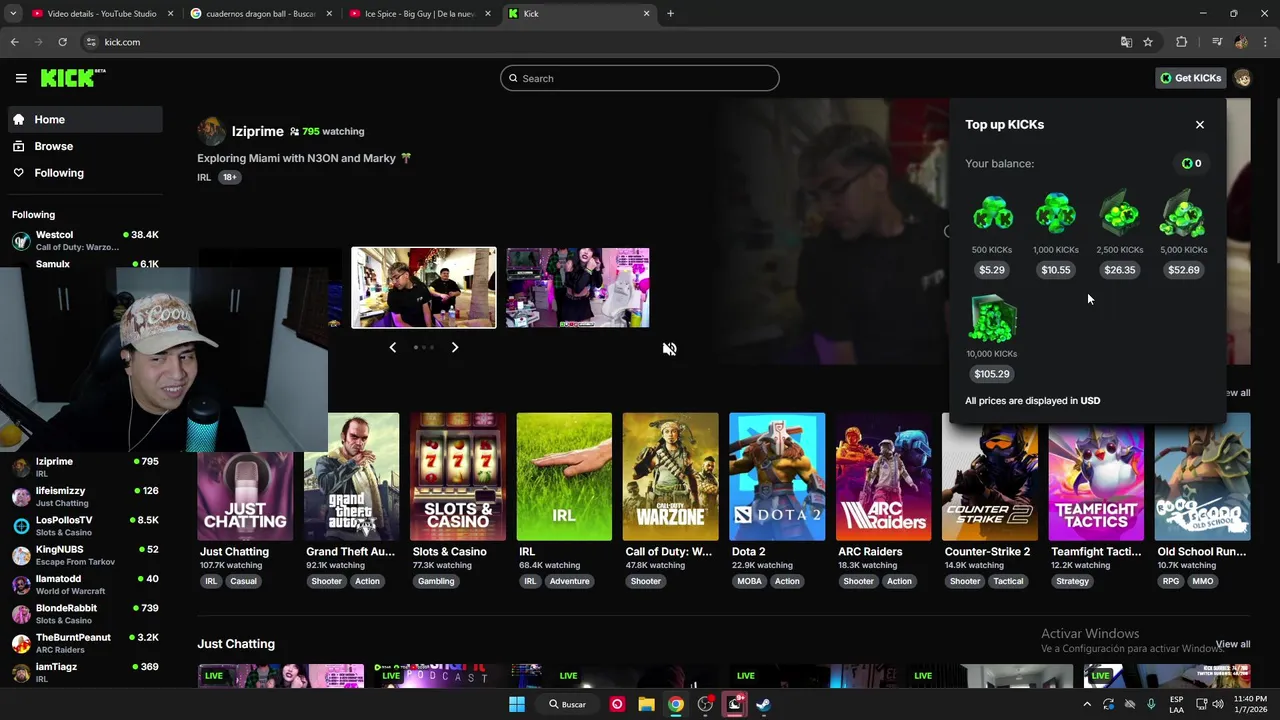Click the Strategy tag under Teamfight Tactics
This screenshot has height=720, width=1280.
click(x=1072, y=581)
